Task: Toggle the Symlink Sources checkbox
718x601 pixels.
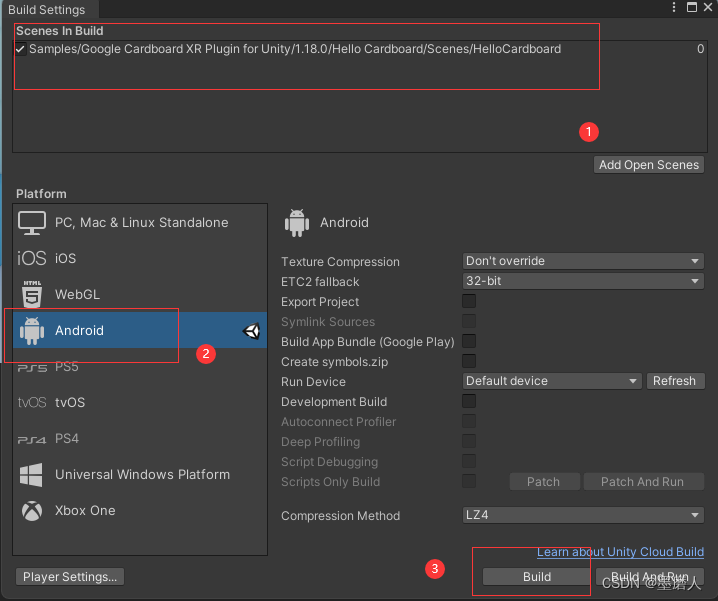Action: point(469,321)
